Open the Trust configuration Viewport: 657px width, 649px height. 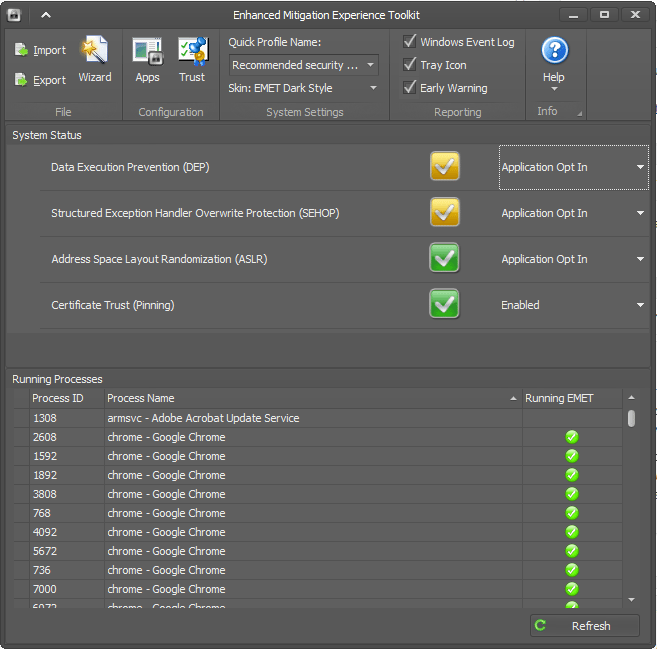pos(192,58)
